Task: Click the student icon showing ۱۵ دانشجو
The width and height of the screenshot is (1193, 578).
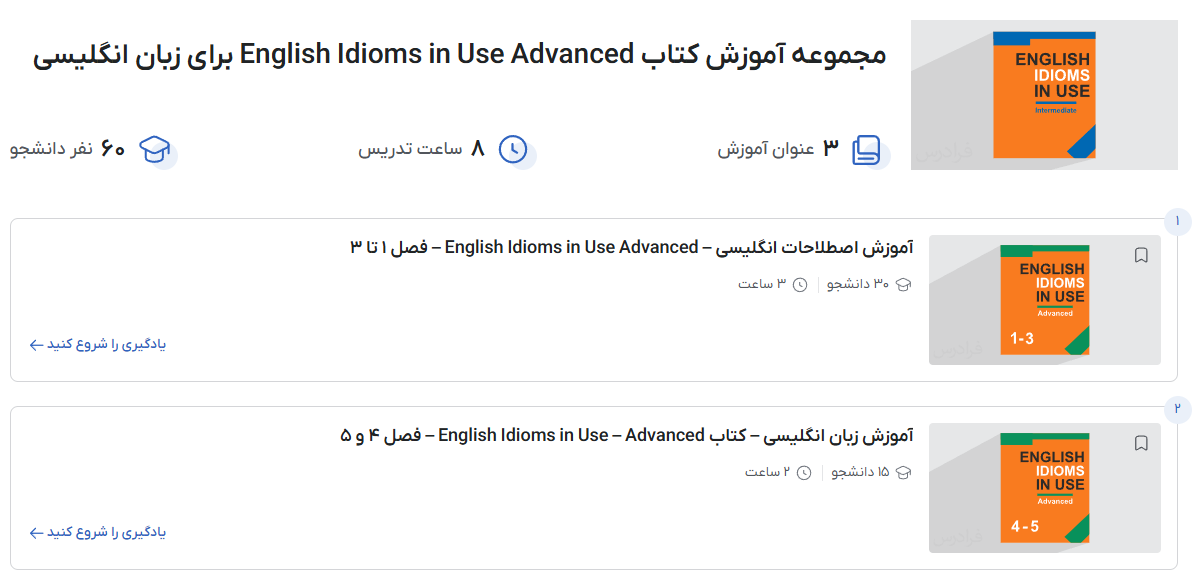Action: pyautogui.click(x=903, y=472)
